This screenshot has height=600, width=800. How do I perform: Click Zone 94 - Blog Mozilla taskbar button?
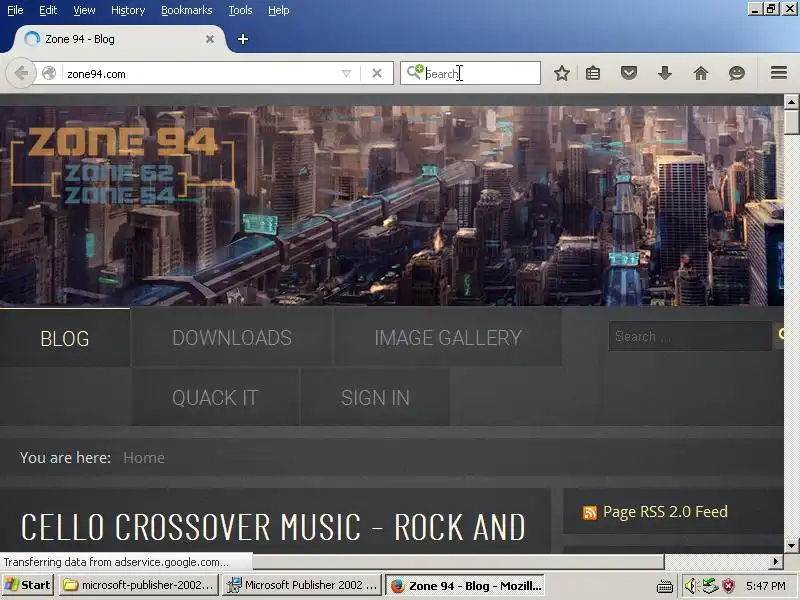pos(465,586)
